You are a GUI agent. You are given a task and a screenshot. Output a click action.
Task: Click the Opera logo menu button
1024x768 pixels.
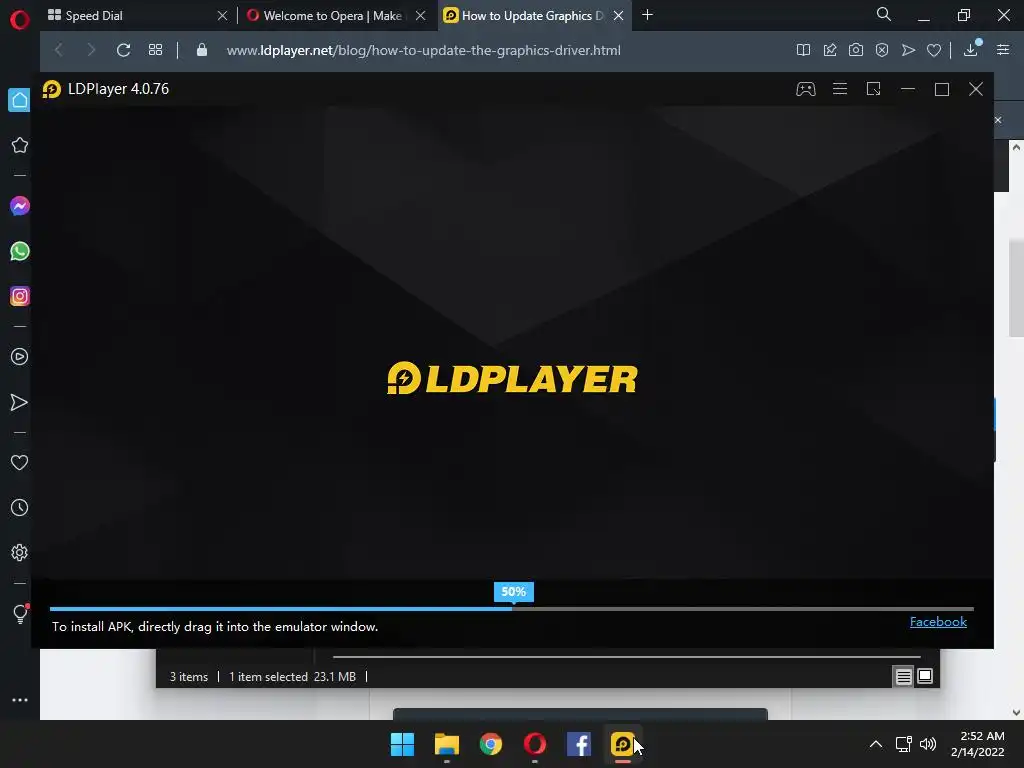point(20,20)
